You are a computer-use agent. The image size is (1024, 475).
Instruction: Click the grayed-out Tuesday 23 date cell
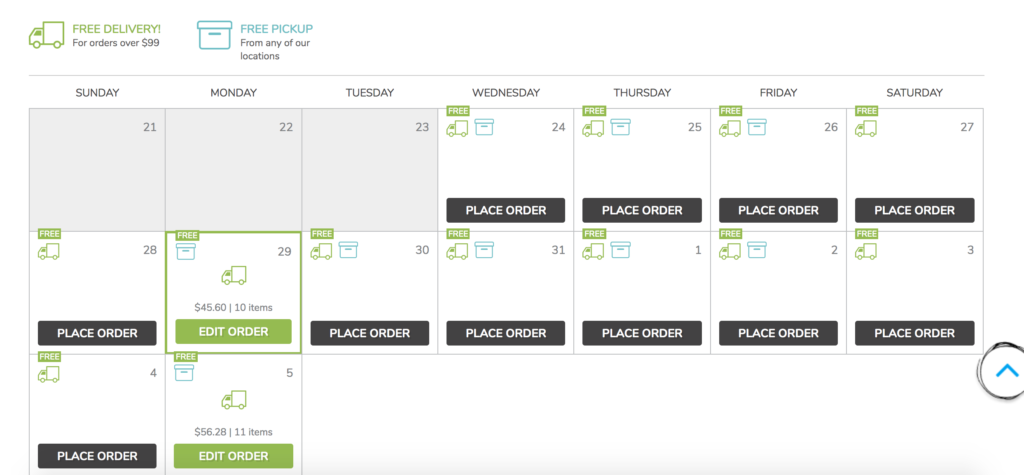click(370, 170)
